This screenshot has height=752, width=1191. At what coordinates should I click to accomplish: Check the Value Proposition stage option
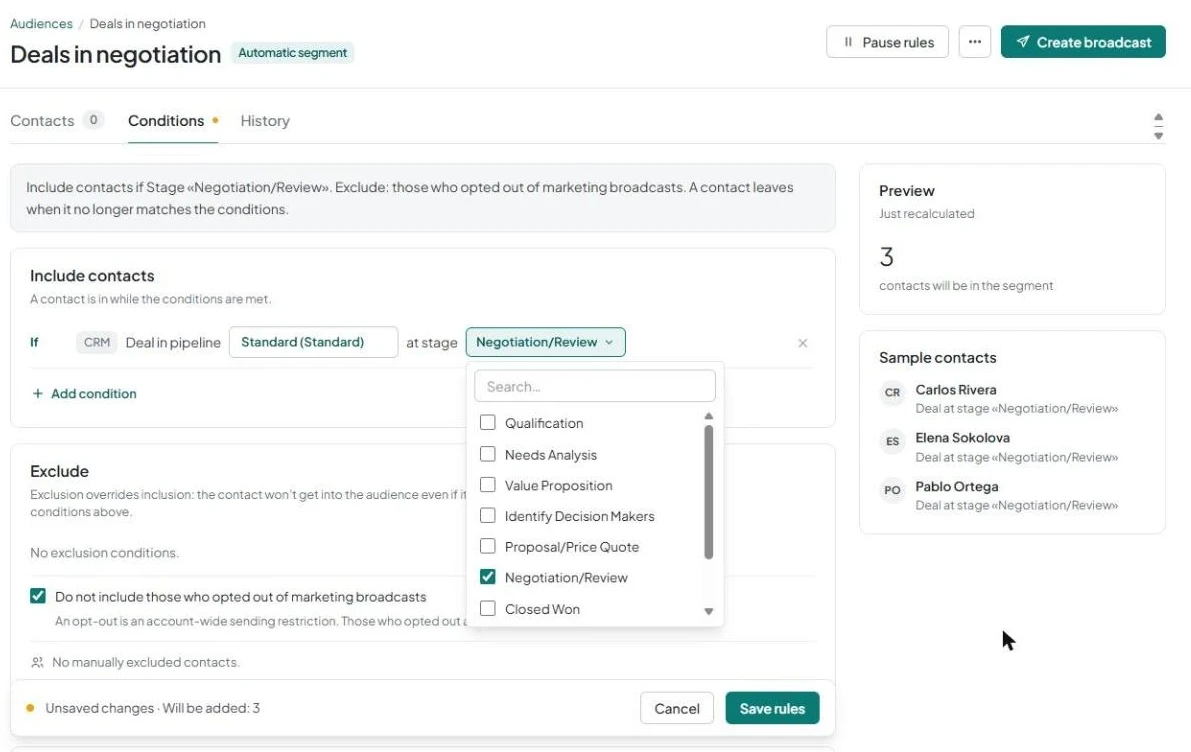[488, 485]
